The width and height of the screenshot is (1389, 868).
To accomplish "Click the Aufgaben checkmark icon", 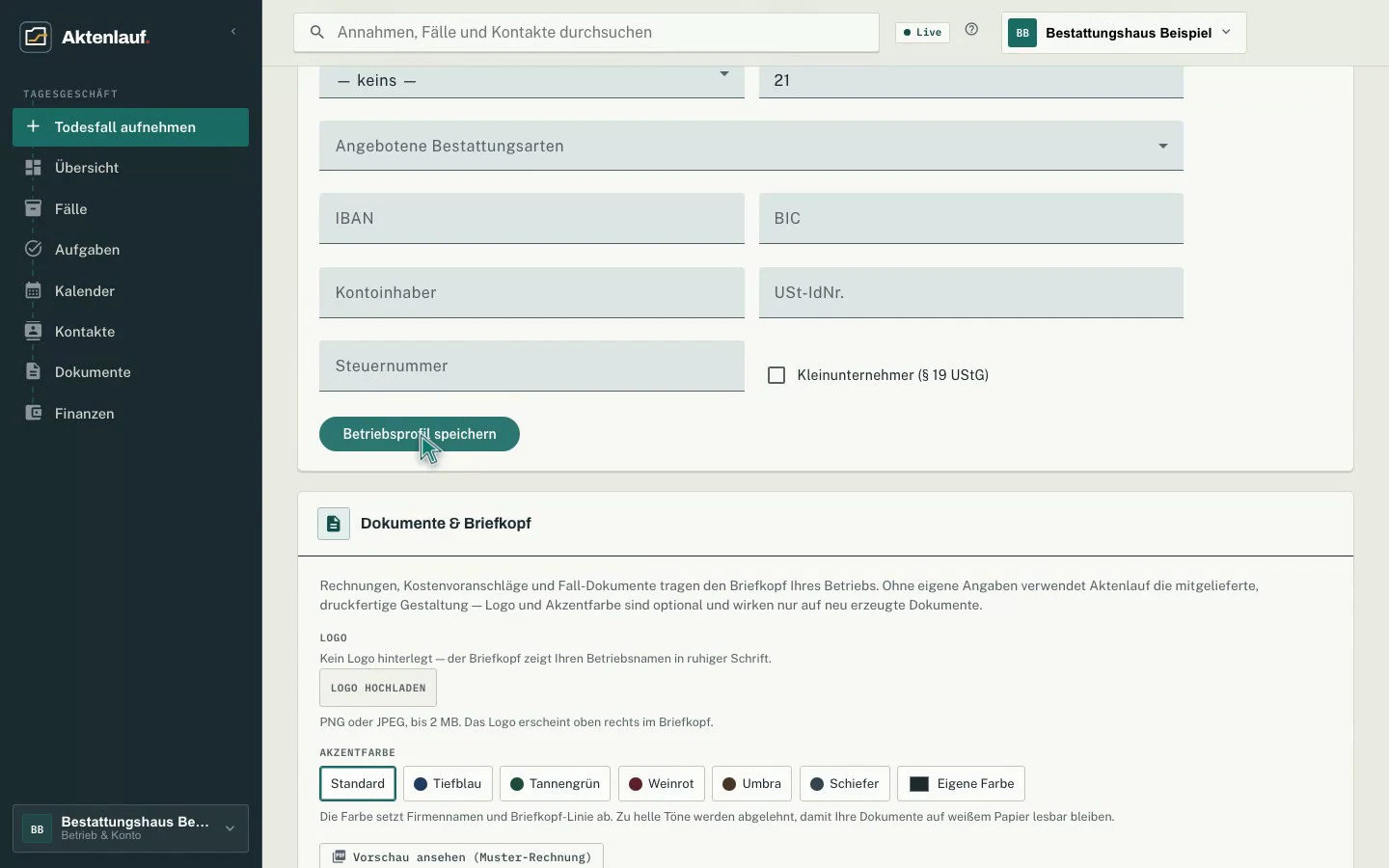I will (33, 249).
